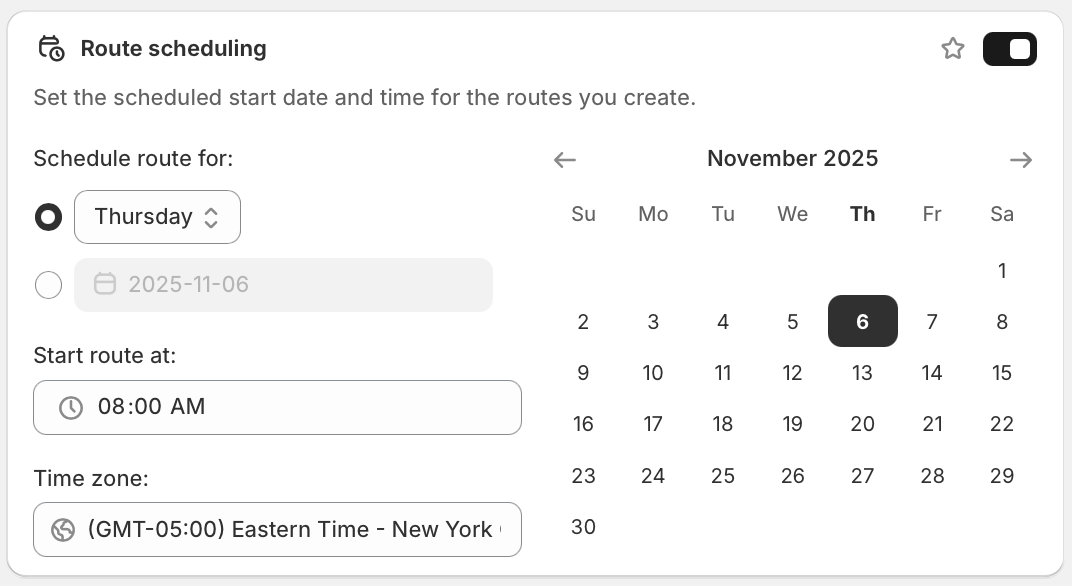Image resolution: width=1072 pixels, height=586 pixels.
Task: Select November 13 on the calendar
Action: 862,373
